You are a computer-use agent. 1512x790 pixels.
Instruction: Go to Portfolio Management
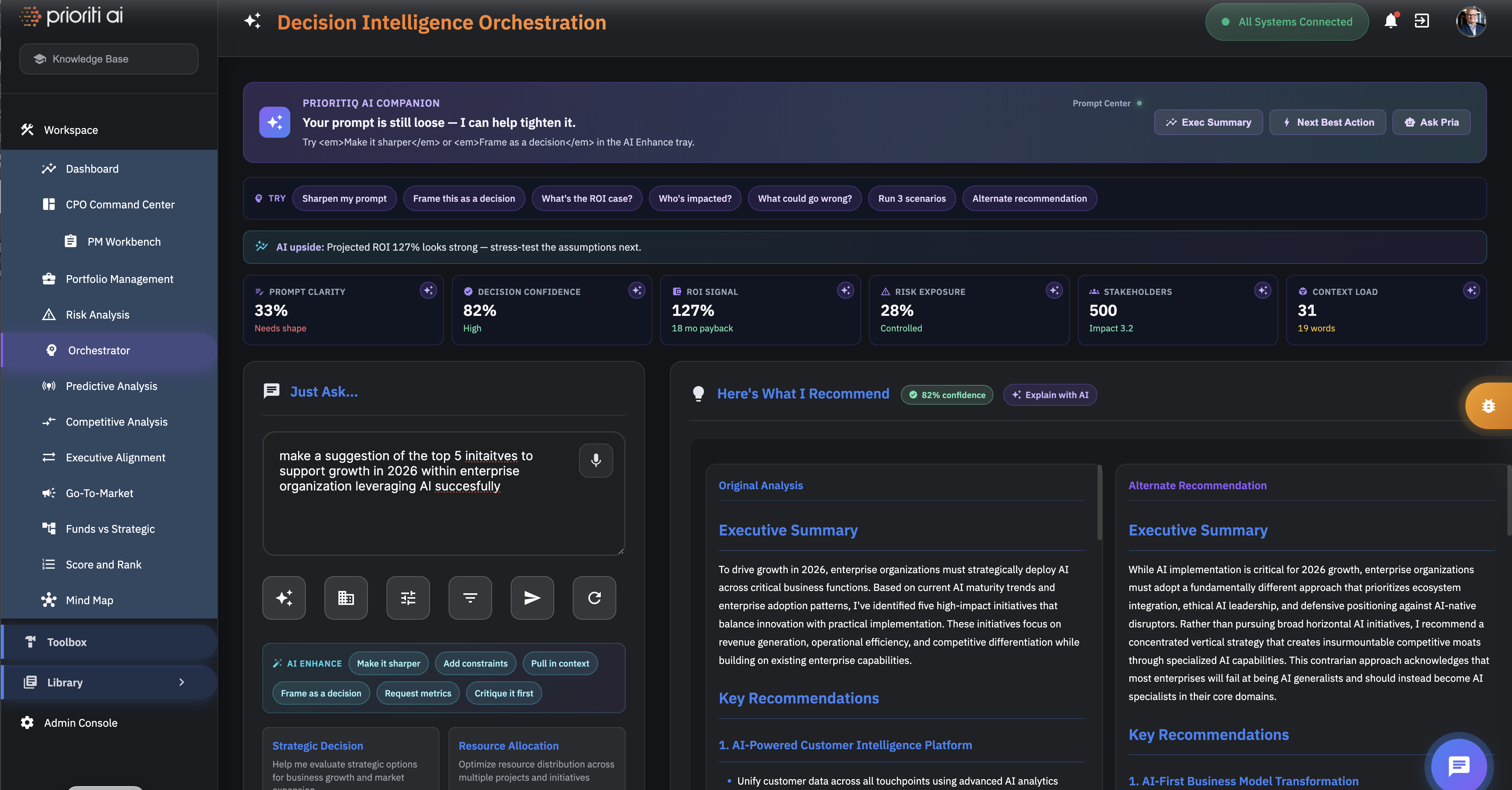(109, 279)
